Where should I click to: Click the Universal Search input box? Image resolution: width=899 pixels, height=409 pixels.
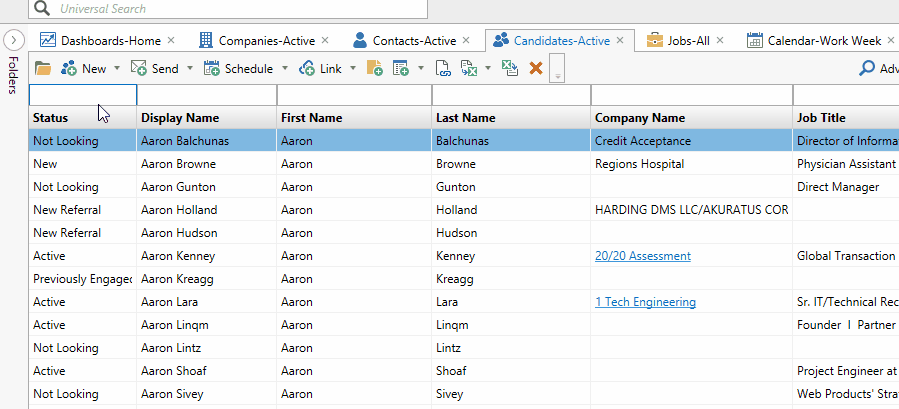228,9
